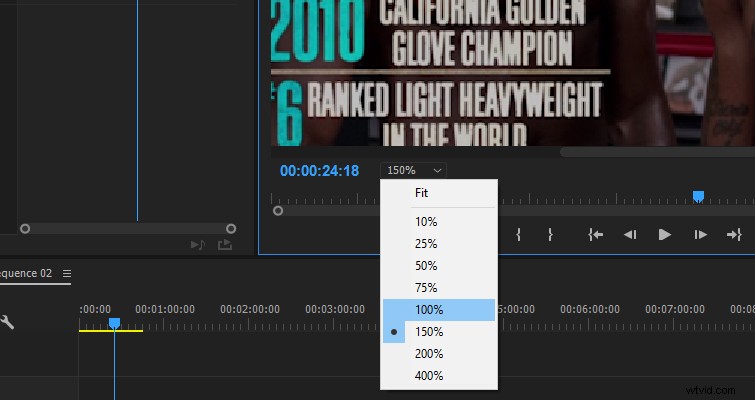Click the timeline playhead marker
This screenshot has height=400, width=755.
pos(114,323)
